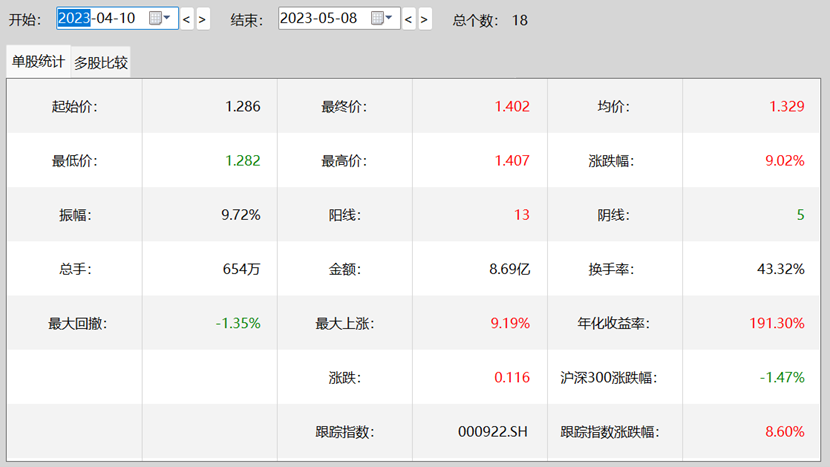Select the 换手率 value 43.32%
This screenshot has height=467, width=830.
(781, 269)
